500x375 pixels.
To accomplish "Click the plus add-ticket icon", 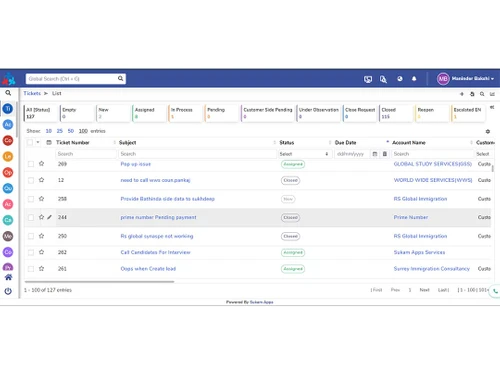I will click(x=462, y=94).
